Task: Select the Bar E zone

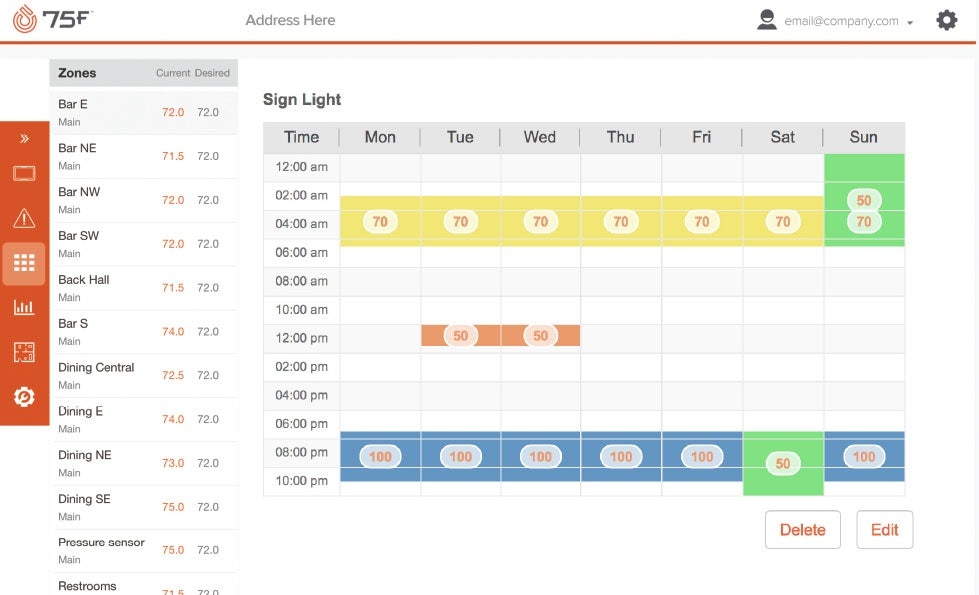Action: pyautogui.click(x=143, y=112)
